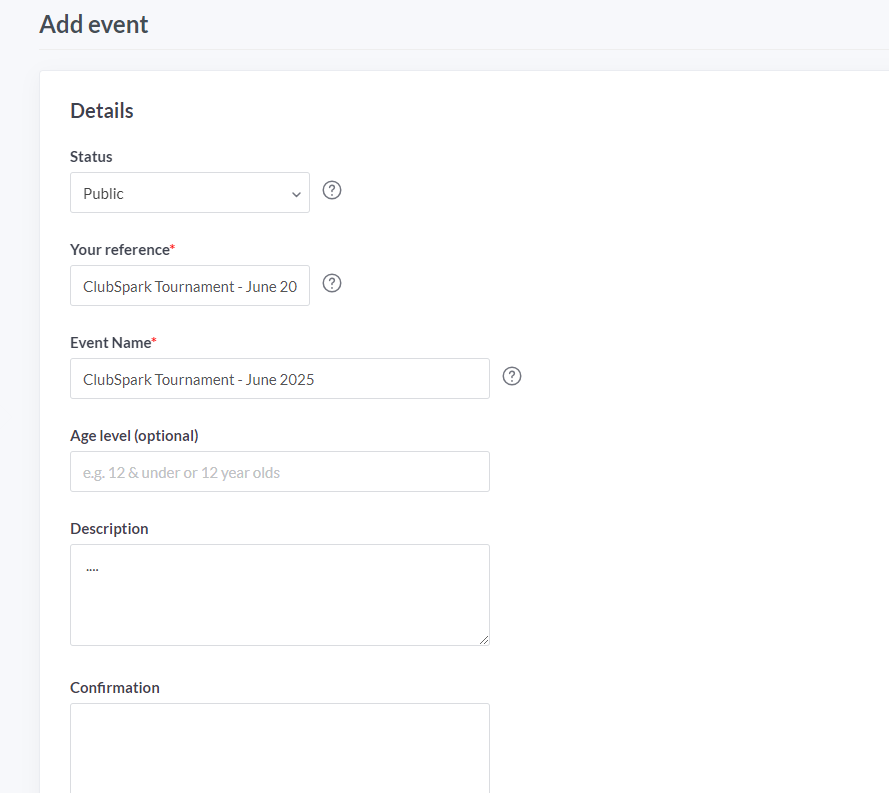Click the Add event page heading

point(94,25)
